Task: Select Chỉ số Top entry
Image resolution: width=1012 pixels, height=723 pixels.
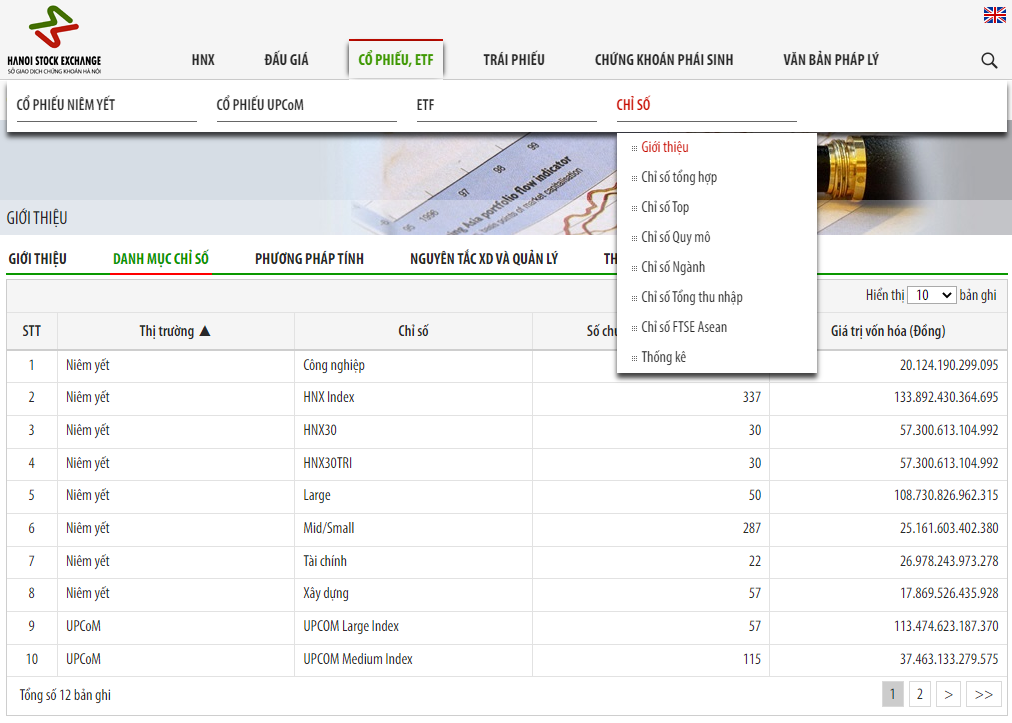Action: point(665,207)
